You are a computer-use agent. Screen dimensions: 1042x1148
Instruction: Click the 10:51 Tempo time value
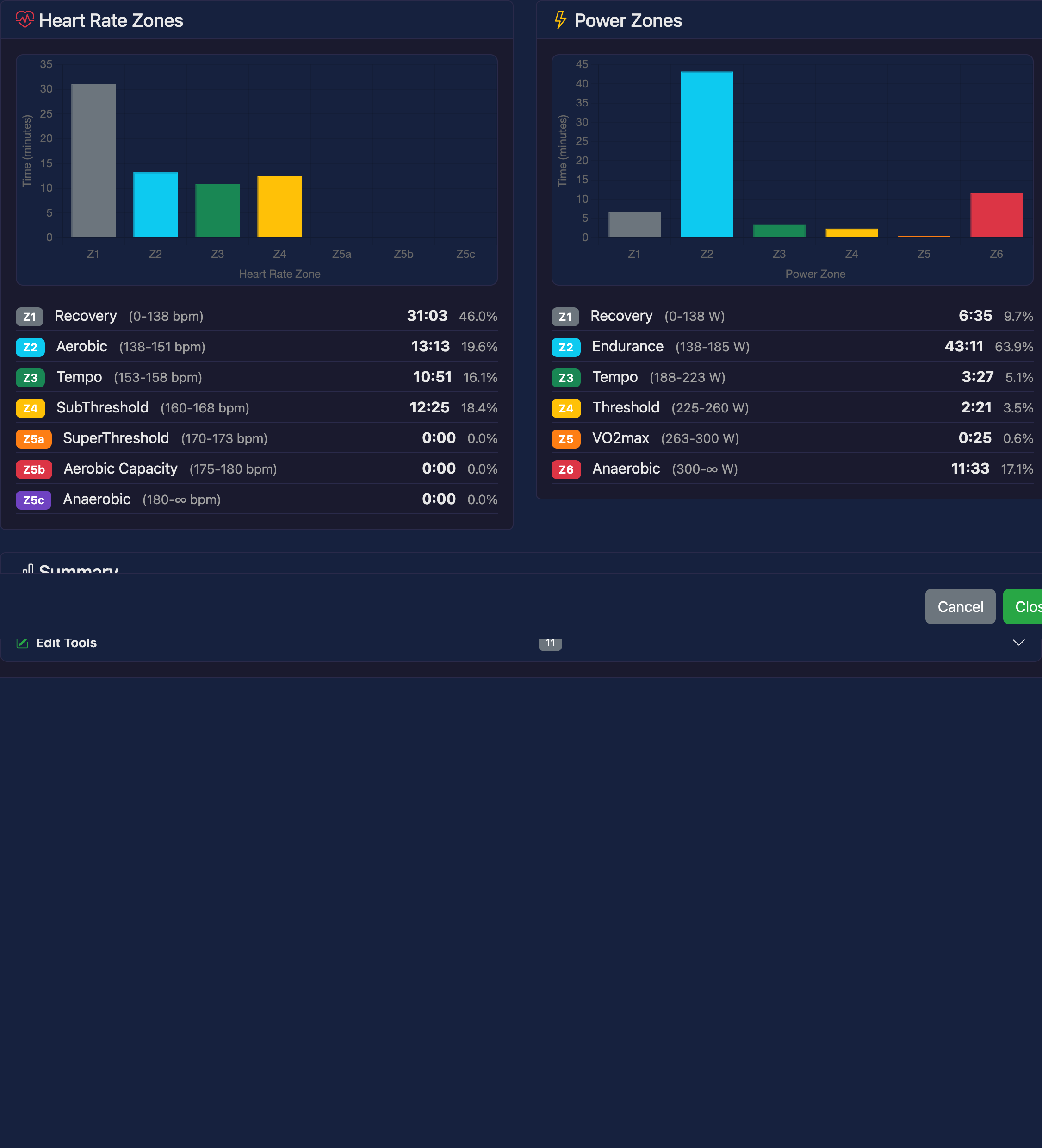coord(432,377)
